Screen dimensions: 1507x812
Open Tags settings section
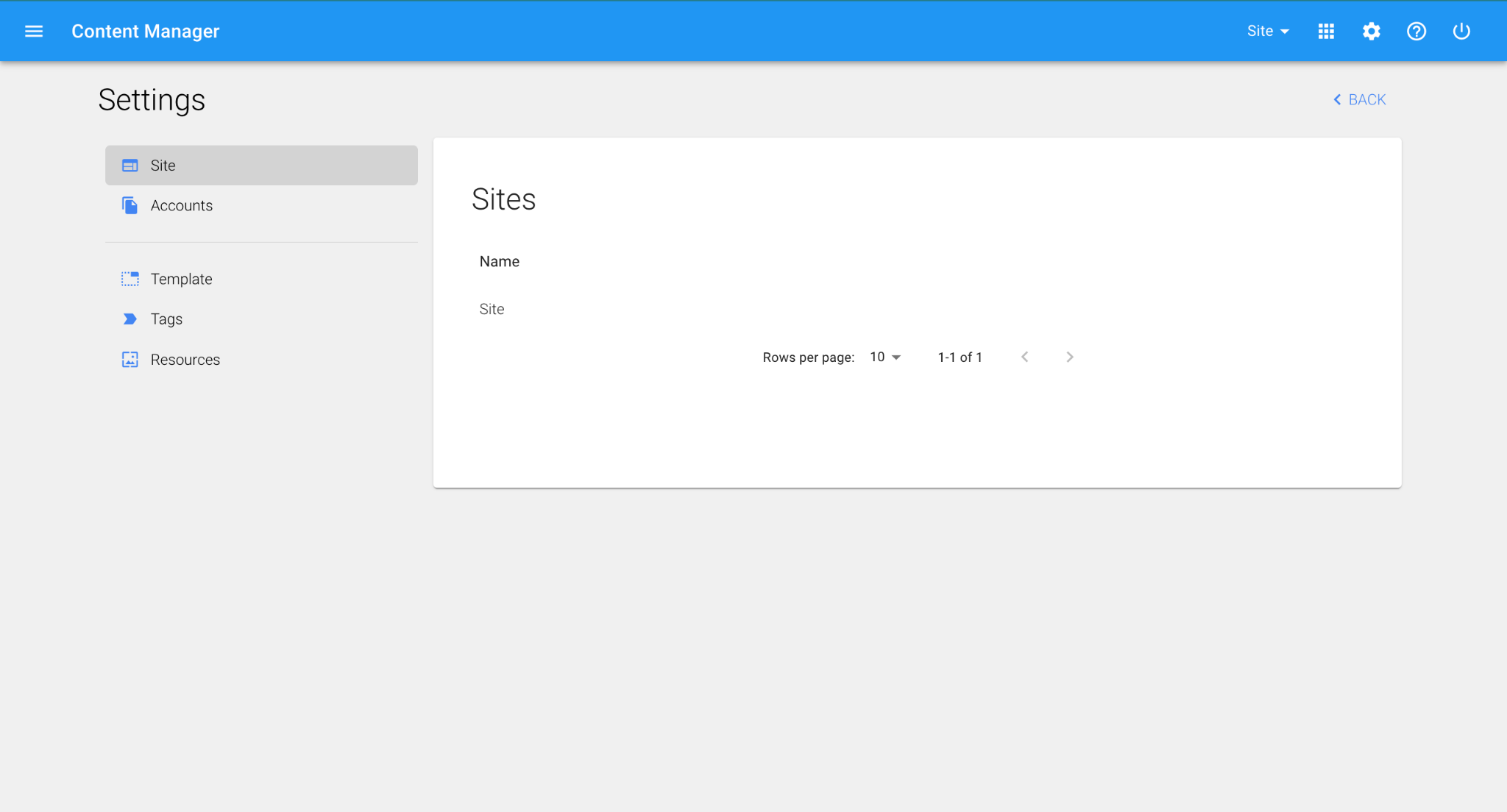(167, 319)
